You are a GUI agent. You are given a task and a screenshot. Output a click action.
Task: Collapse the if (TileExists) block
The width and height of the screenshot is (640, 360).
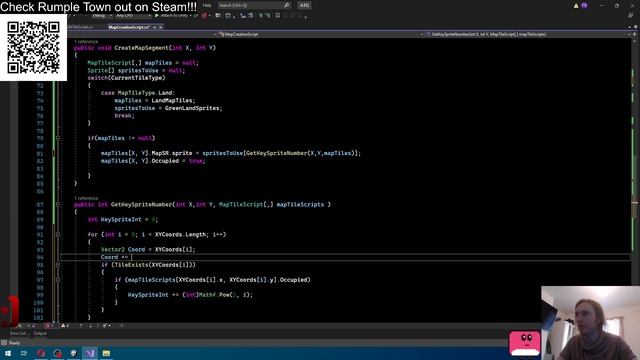pos(58,264)
